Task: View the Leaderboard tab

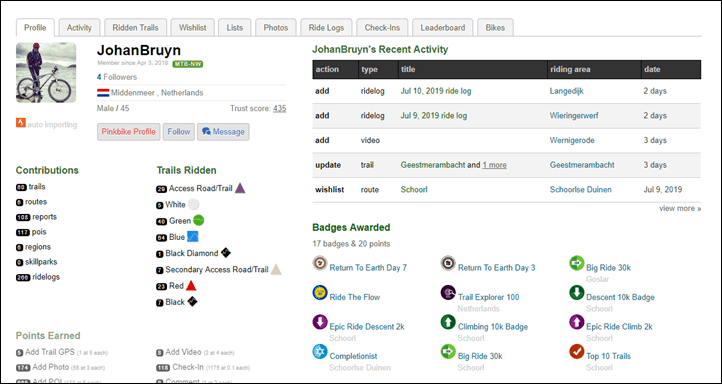Action: [443, 28]
